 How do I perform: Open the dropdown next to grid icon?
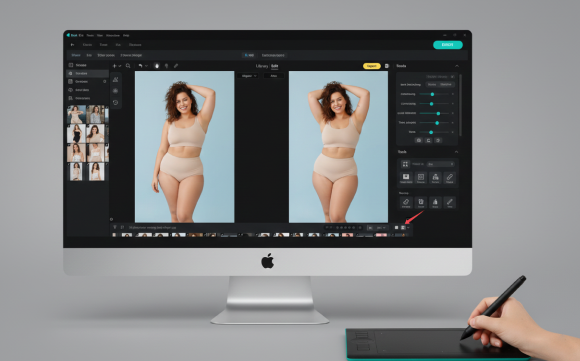[x=440, y=164]
